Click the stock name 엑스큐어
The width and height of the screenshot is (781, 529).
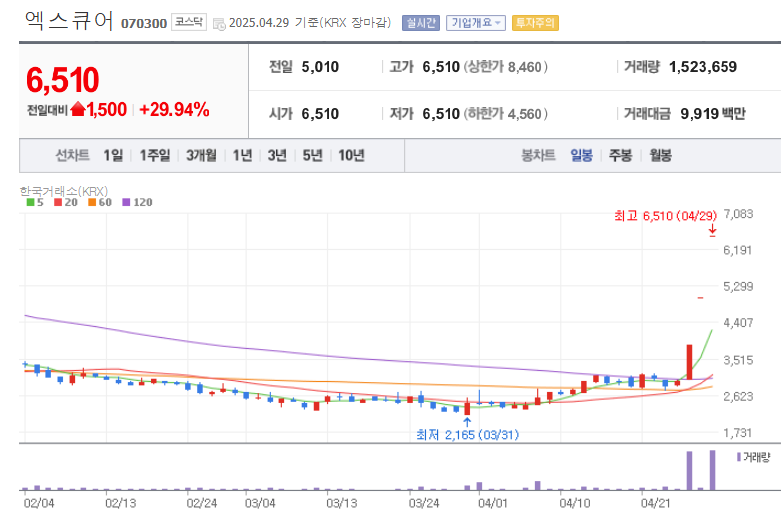point(69,21)
